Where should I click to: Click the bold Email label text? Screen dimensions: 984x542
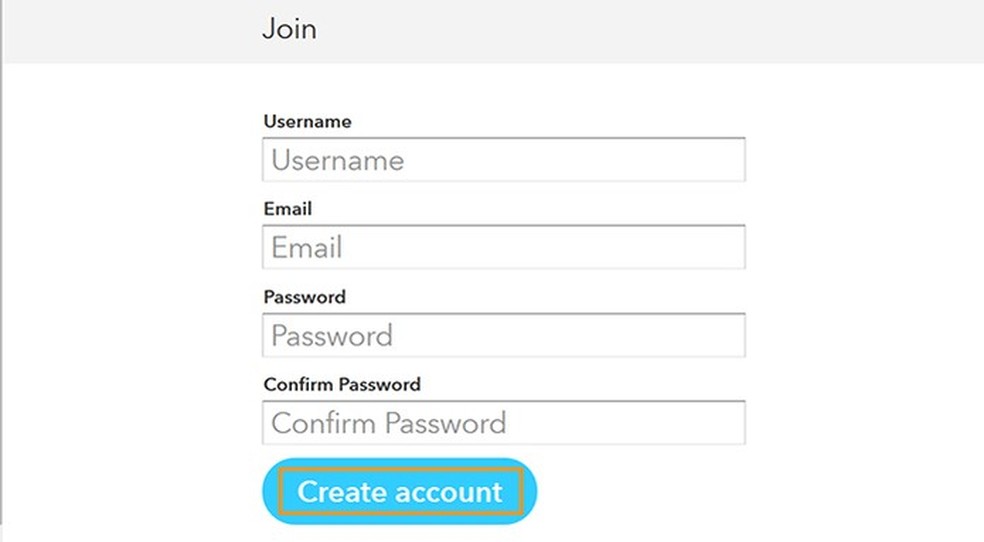tap(288, 209)
